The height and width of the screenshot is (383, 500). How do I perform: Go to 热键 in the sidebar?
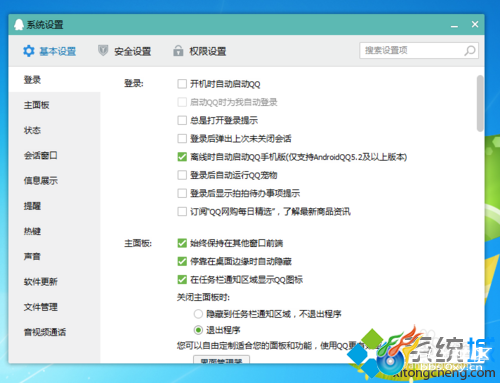tap(54, 231)
